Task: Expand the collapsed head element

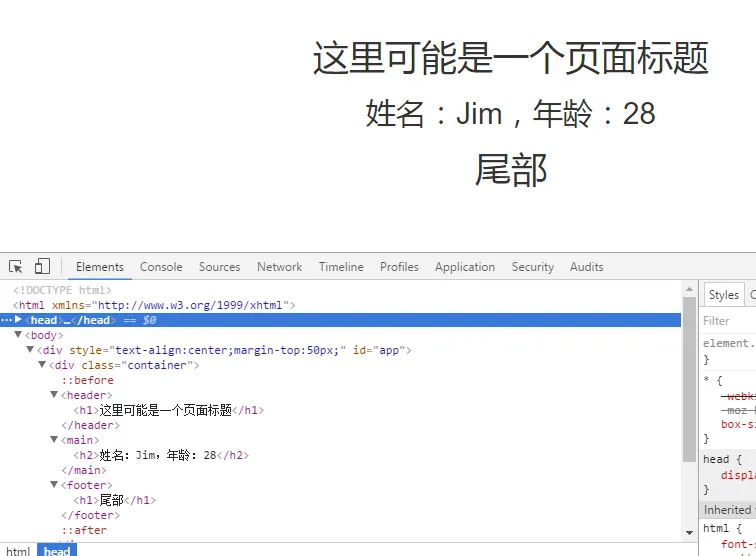Action: [x=18, y=319]
